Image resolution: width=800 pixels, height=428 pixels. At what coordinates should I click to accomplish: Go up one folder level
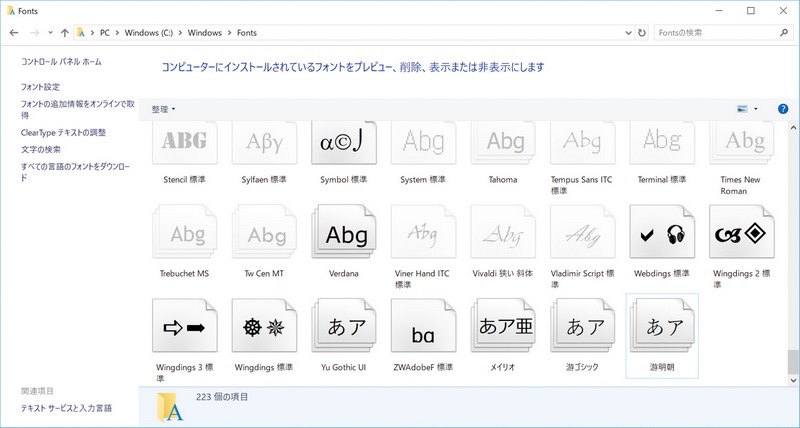pos(64,33)
